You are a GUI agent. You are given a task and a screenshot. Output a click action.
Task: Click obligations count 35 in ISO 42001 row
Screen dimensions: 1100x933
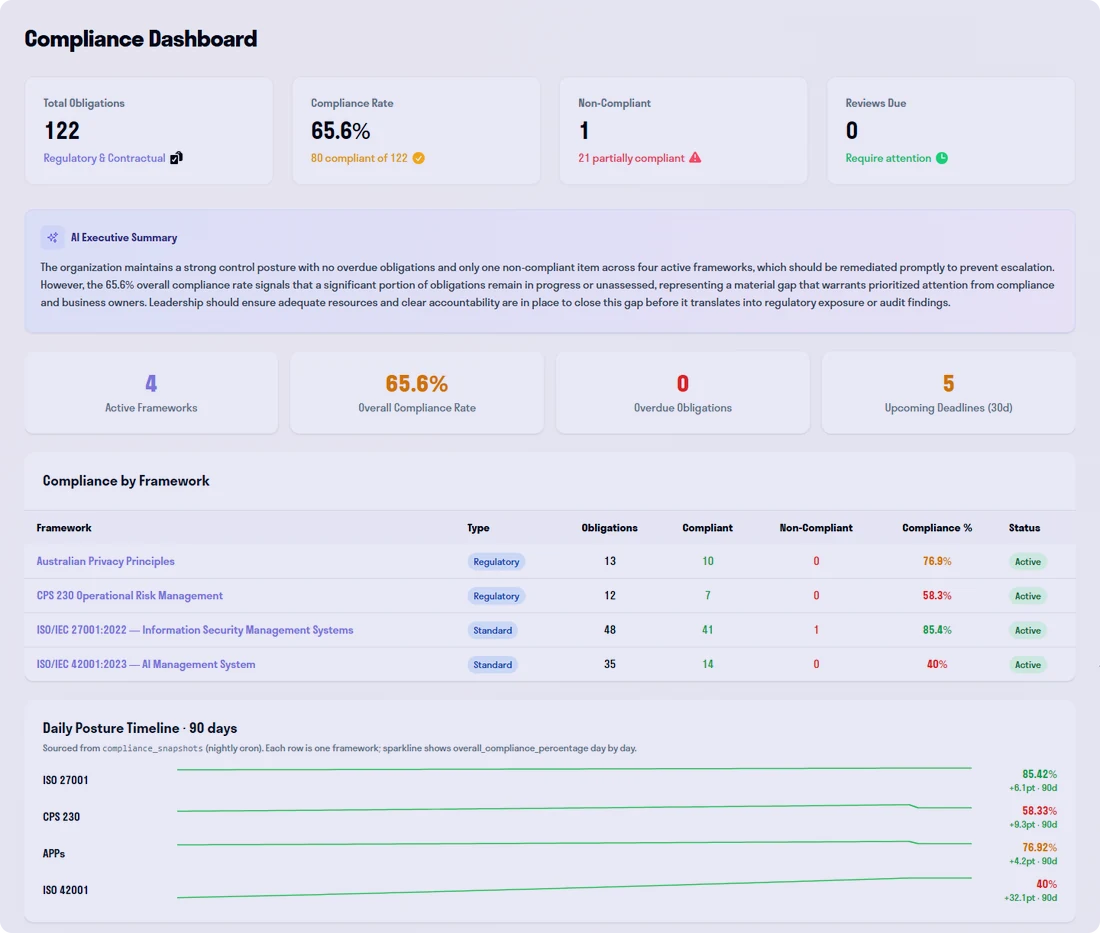(x=610, y=664)
